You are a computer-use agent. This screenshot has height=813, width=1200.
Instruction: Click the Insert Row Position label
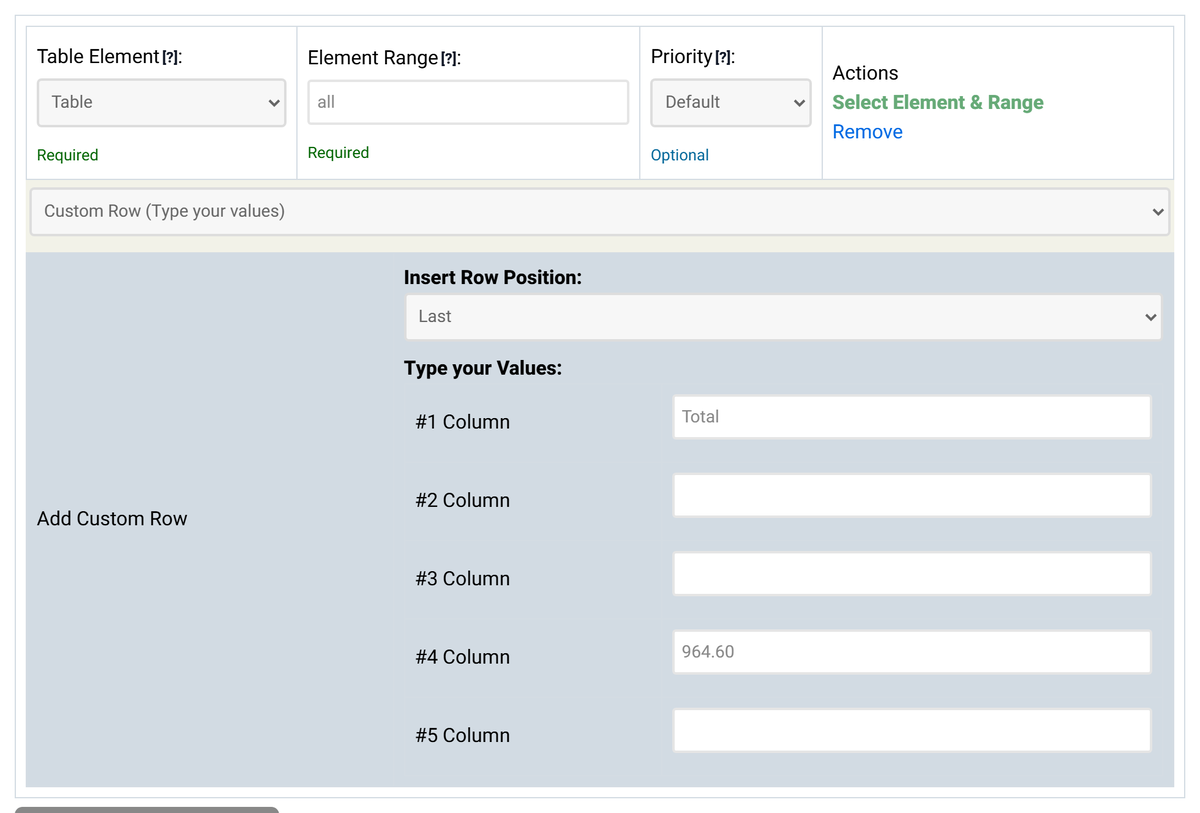(x=493, y=277)
